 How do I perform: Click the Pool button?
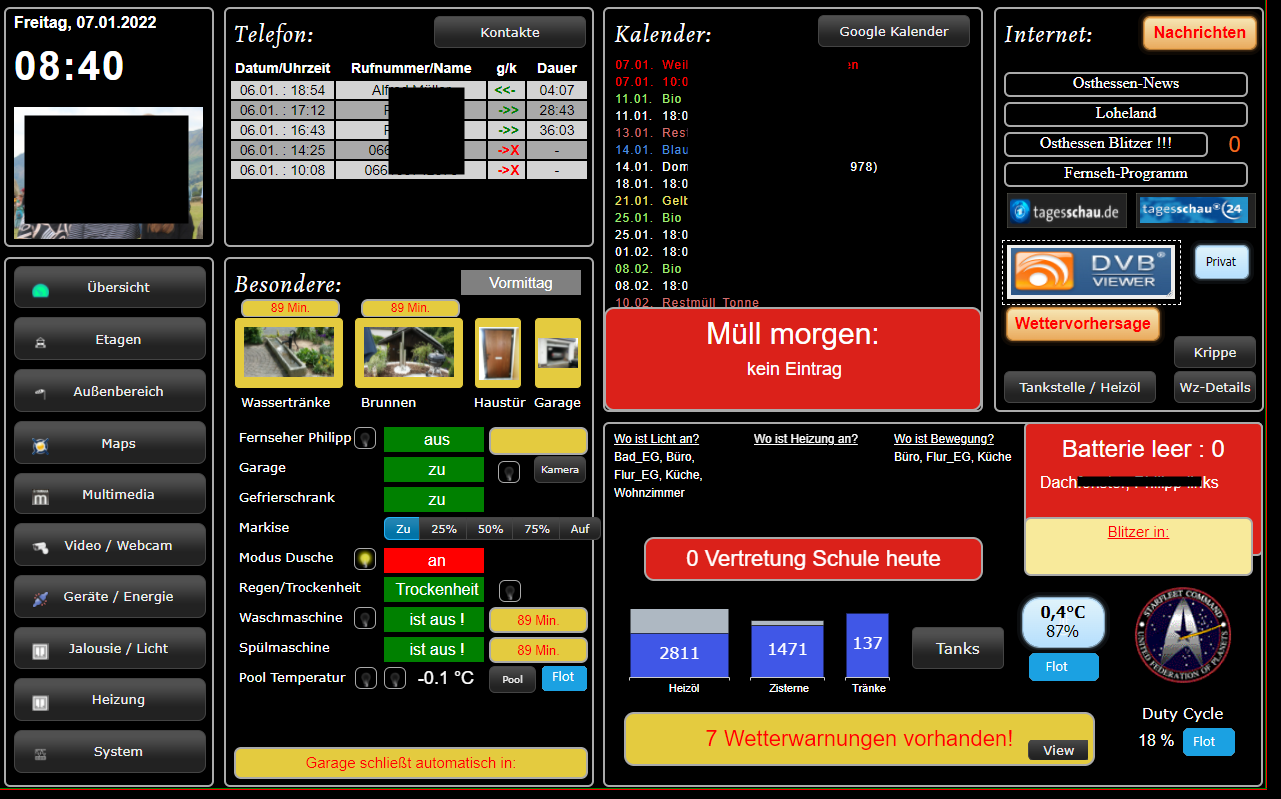pos(512,680)
